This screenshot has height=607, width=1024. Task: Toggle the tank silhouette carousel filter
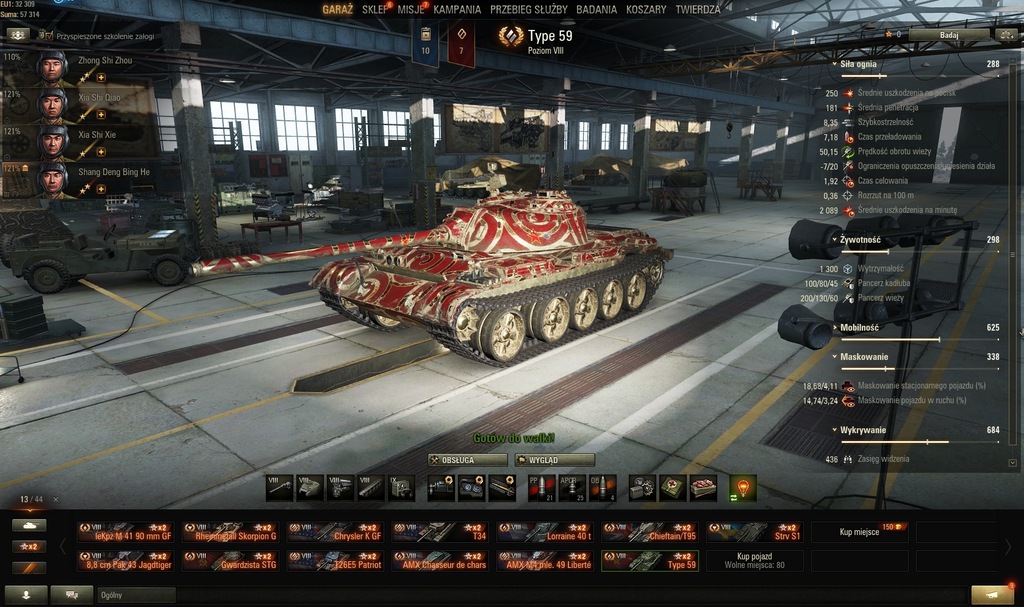coord(29,525)
